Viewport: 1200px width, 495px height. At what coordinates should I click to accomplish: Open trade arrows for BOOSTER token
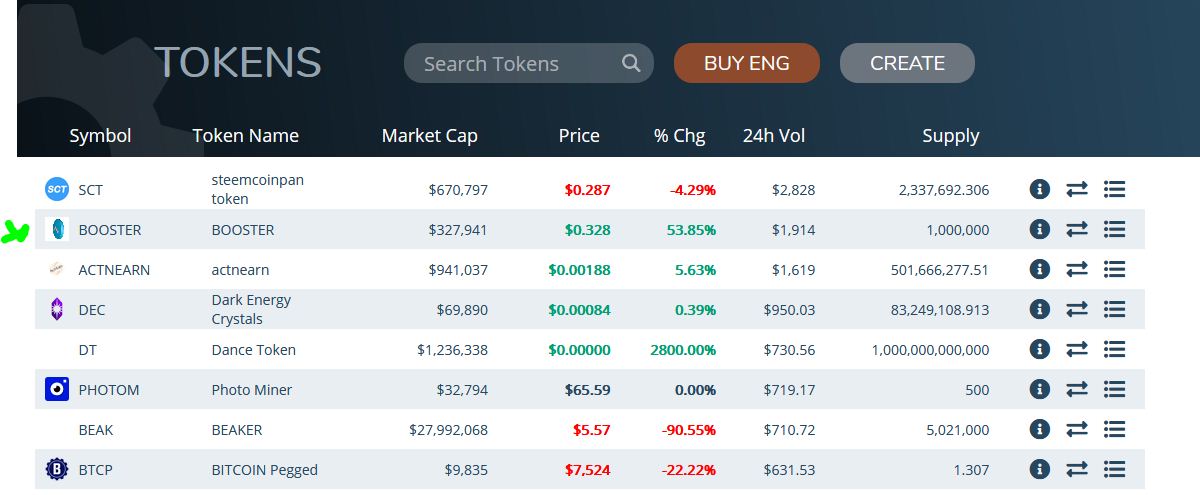[x=1077, y=229]
